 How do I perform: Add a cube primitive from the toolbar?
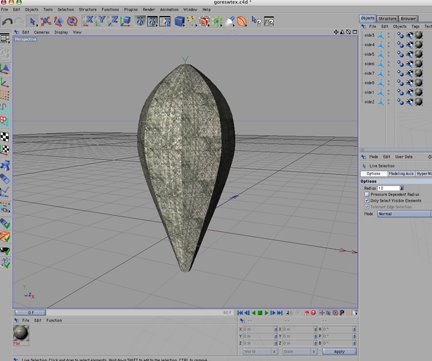pyautogui.click(x=180, y=22)
